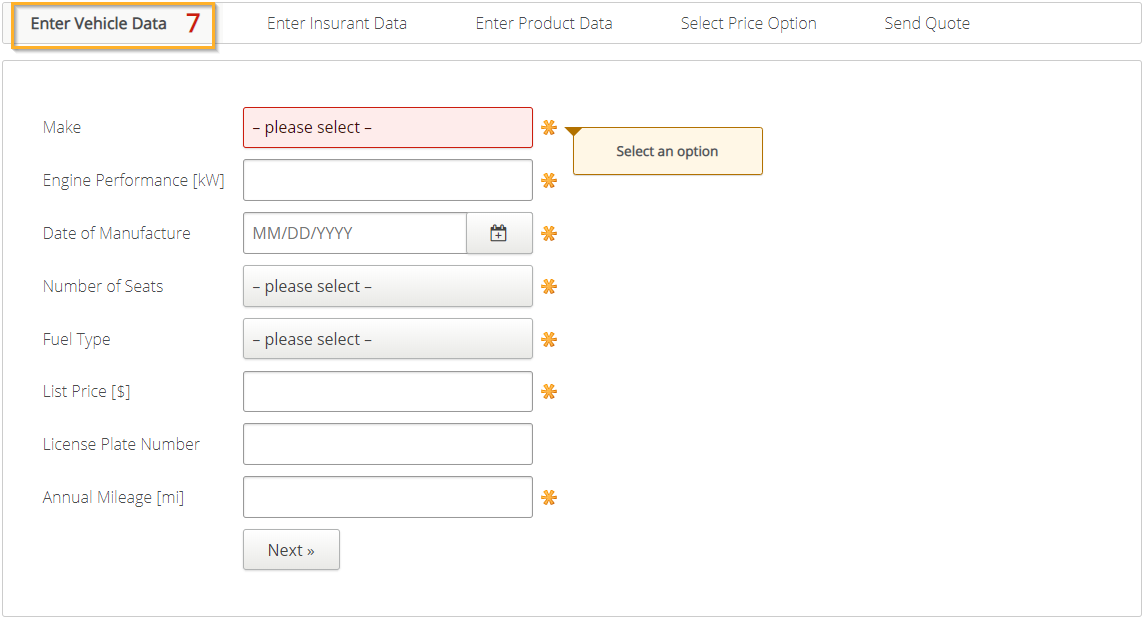Open the Fuel Type dropdown
1144x619 pixels.
[x=387, y=339]
